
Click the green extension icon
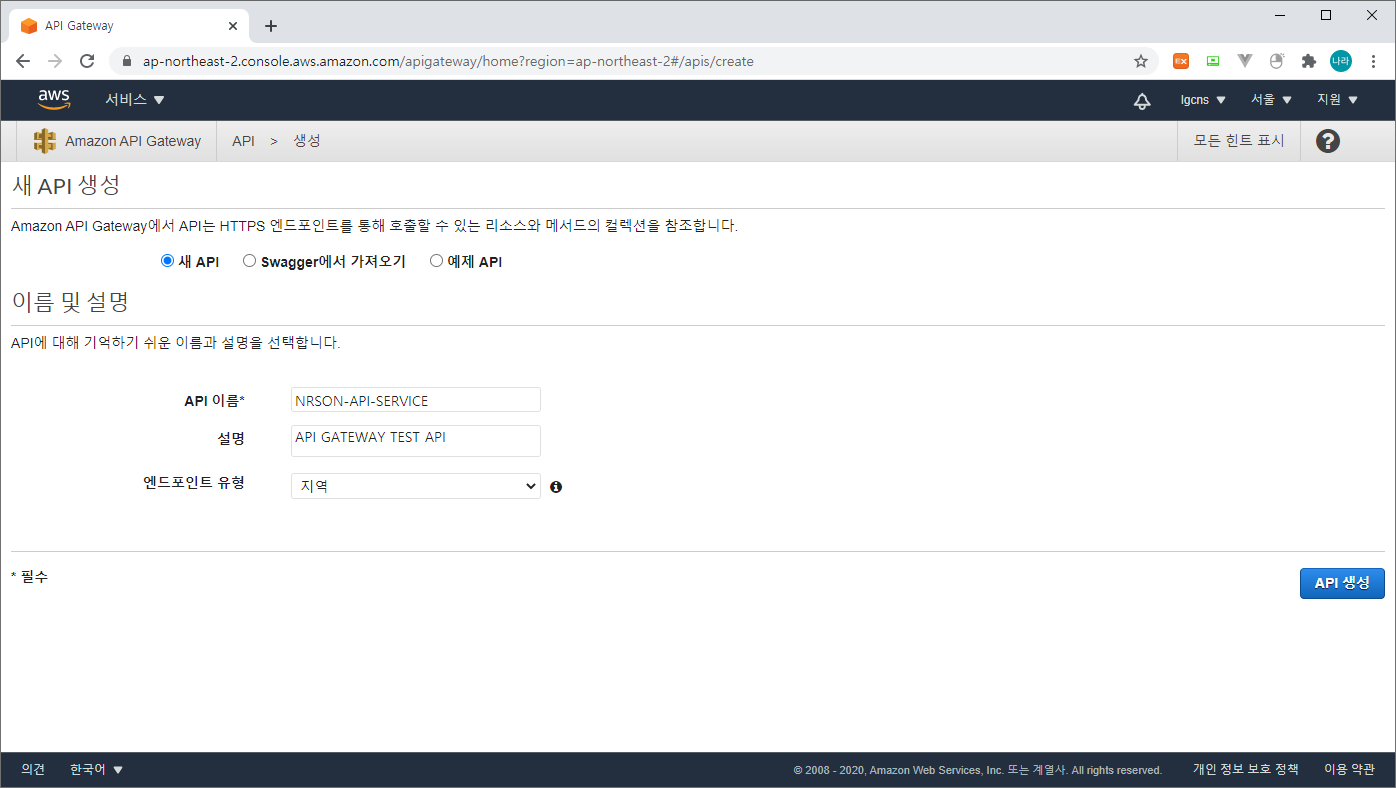tap(1213, 61)
